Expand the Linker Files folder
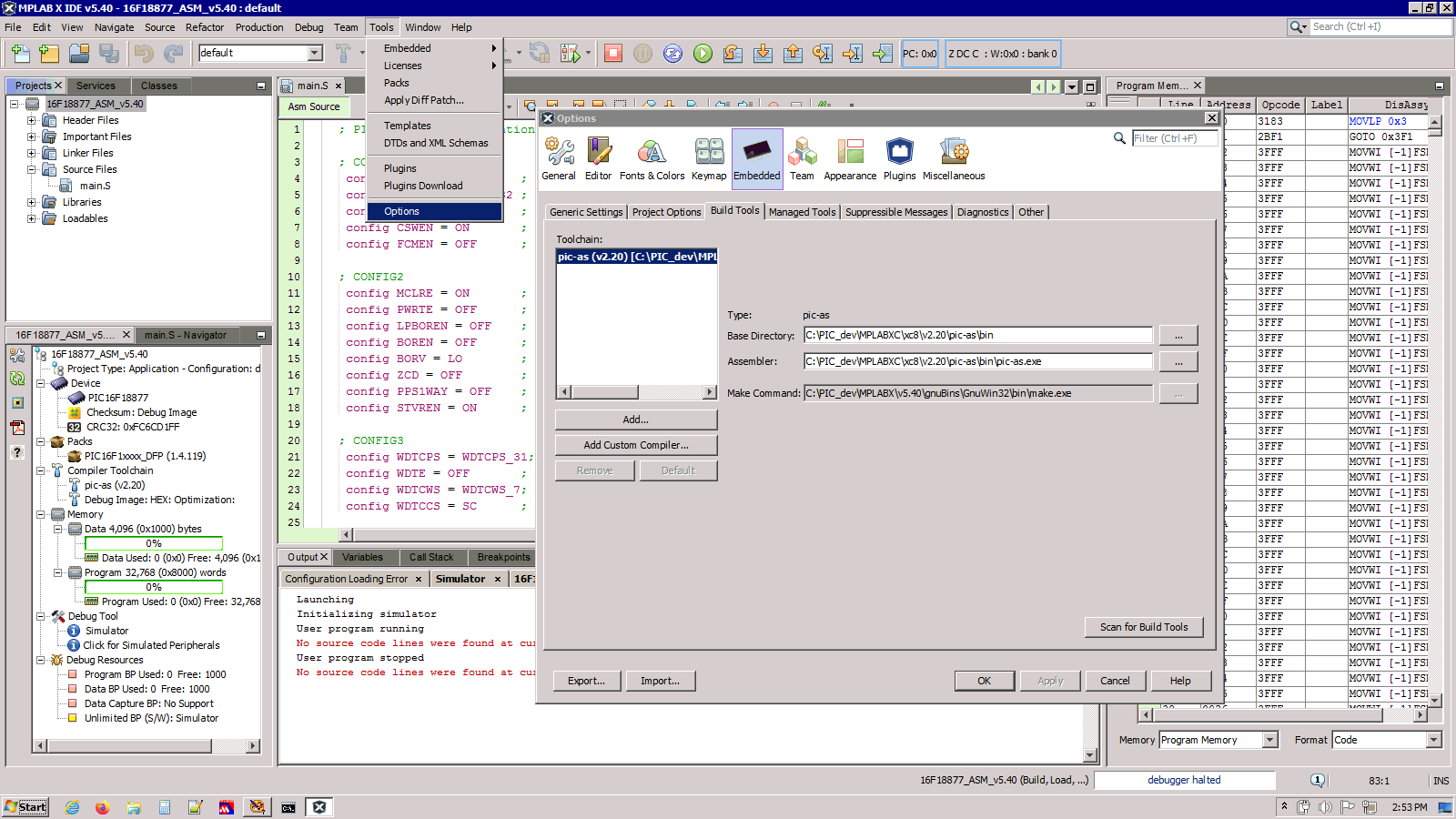 point(32,153)
